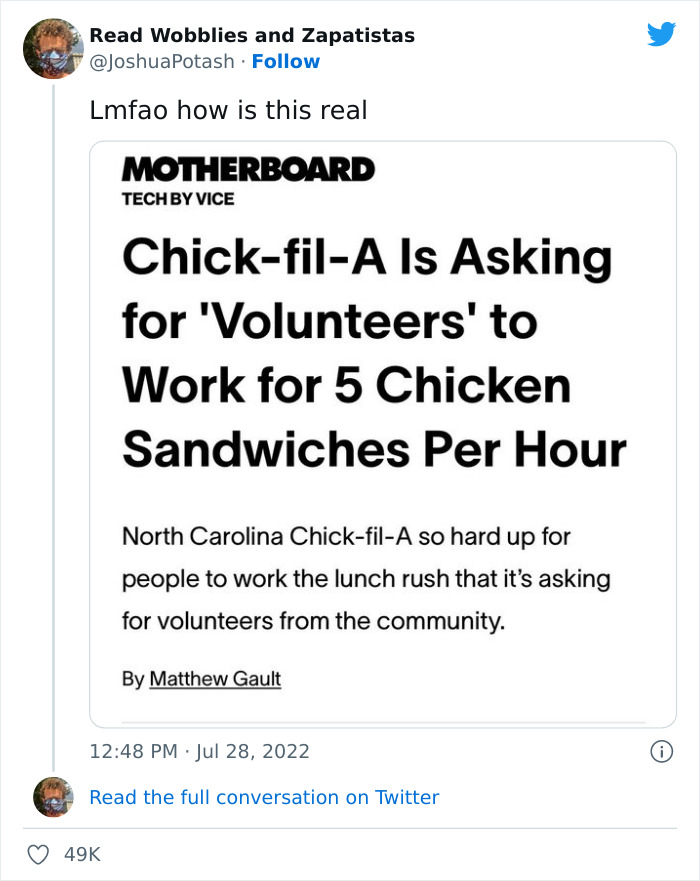Viewport: 700px width, 881px height.
Task: Open the display name 'Read Wobblies and Zapatistas'
Action: (253, 35)
